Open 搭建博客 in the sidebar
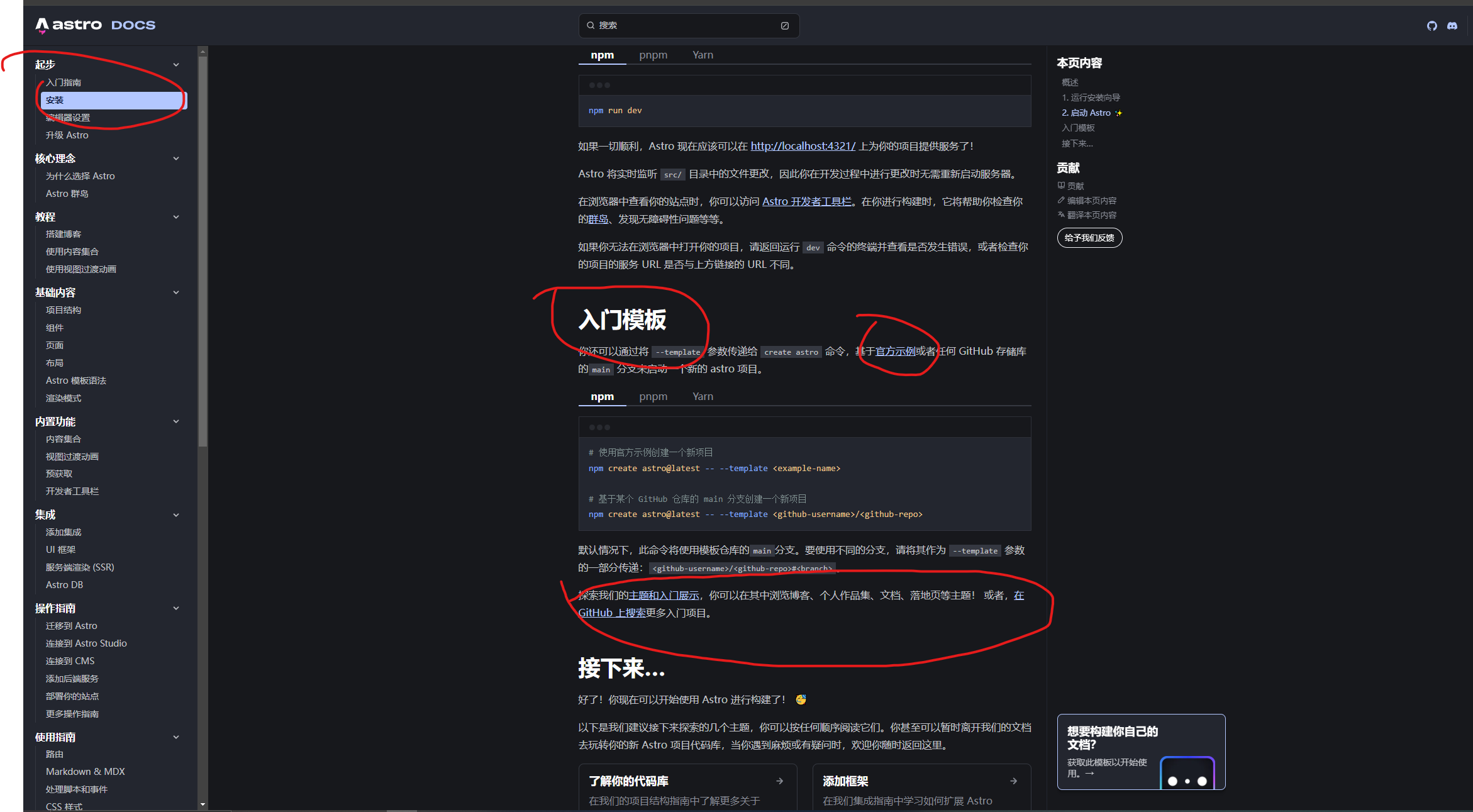1473x812 pixels. (64, 234)
